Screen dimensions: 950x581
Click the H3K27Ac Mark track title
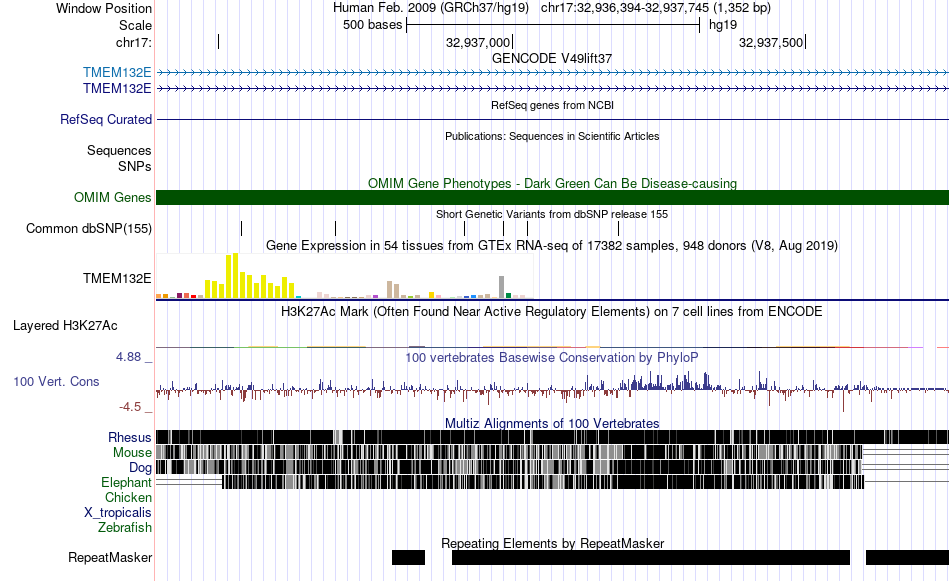point(552,311)
